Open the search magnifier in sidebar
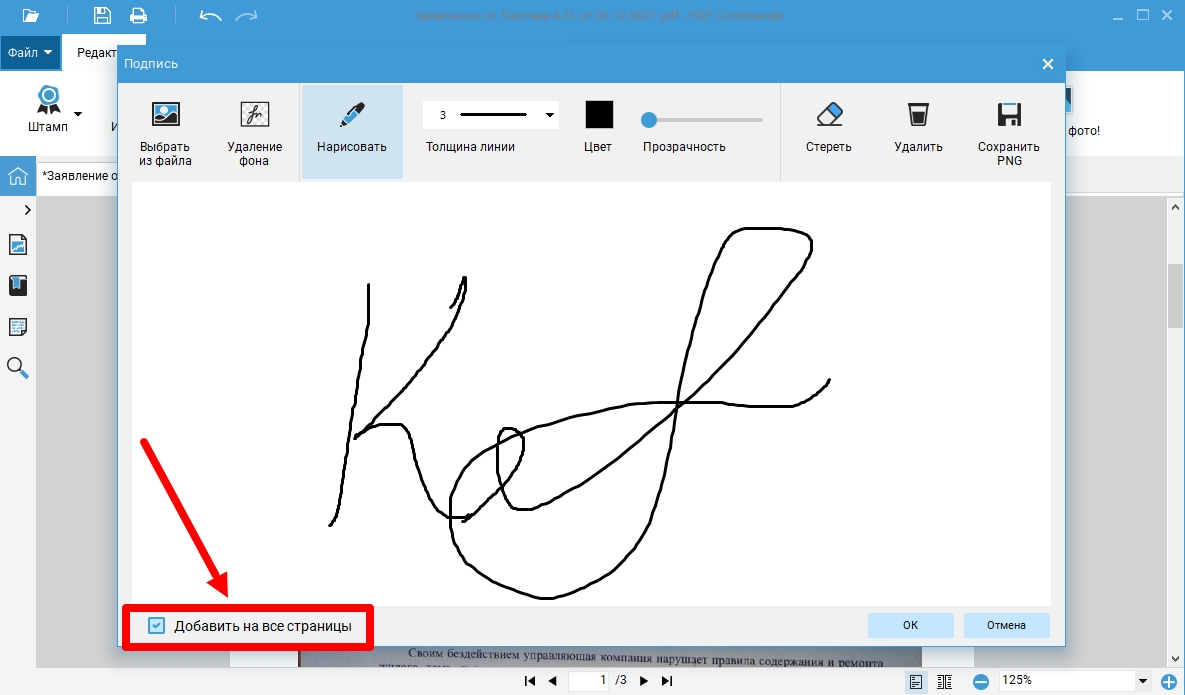This screenshot has width=1185, height=695. pyautogui.click(x=18, y=367)
